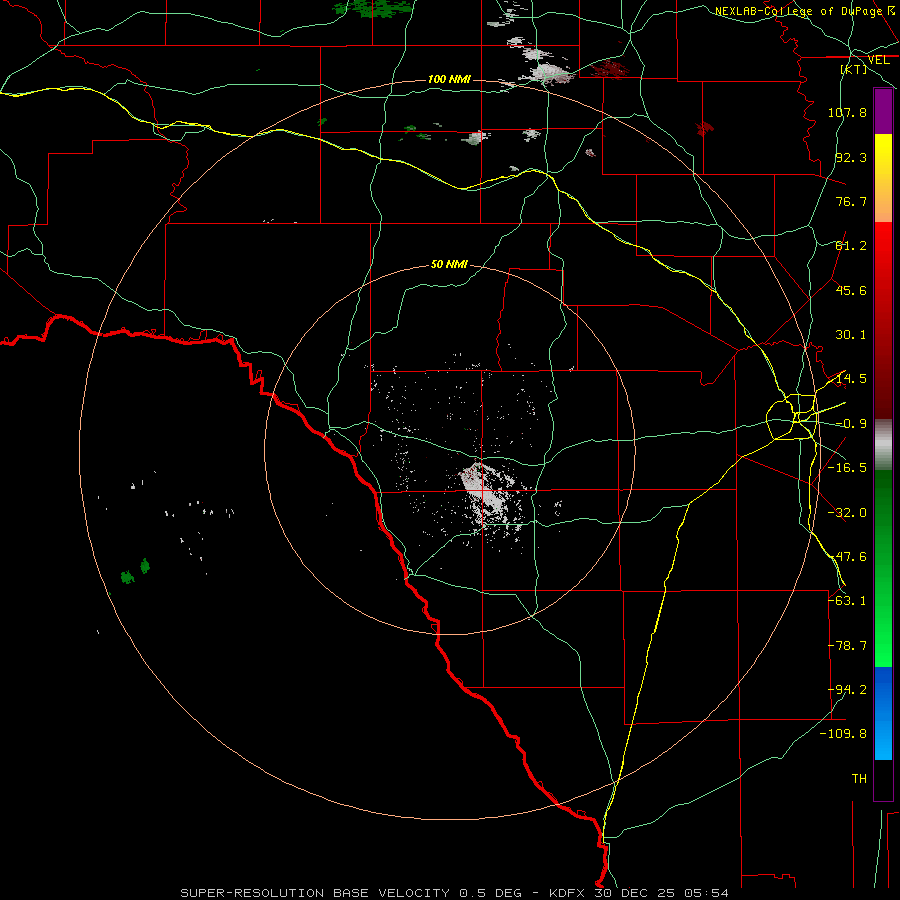This screenshot has height=900, width=900.
Task: Click the 92.3 legend value
Action: (x=851, y=157)
